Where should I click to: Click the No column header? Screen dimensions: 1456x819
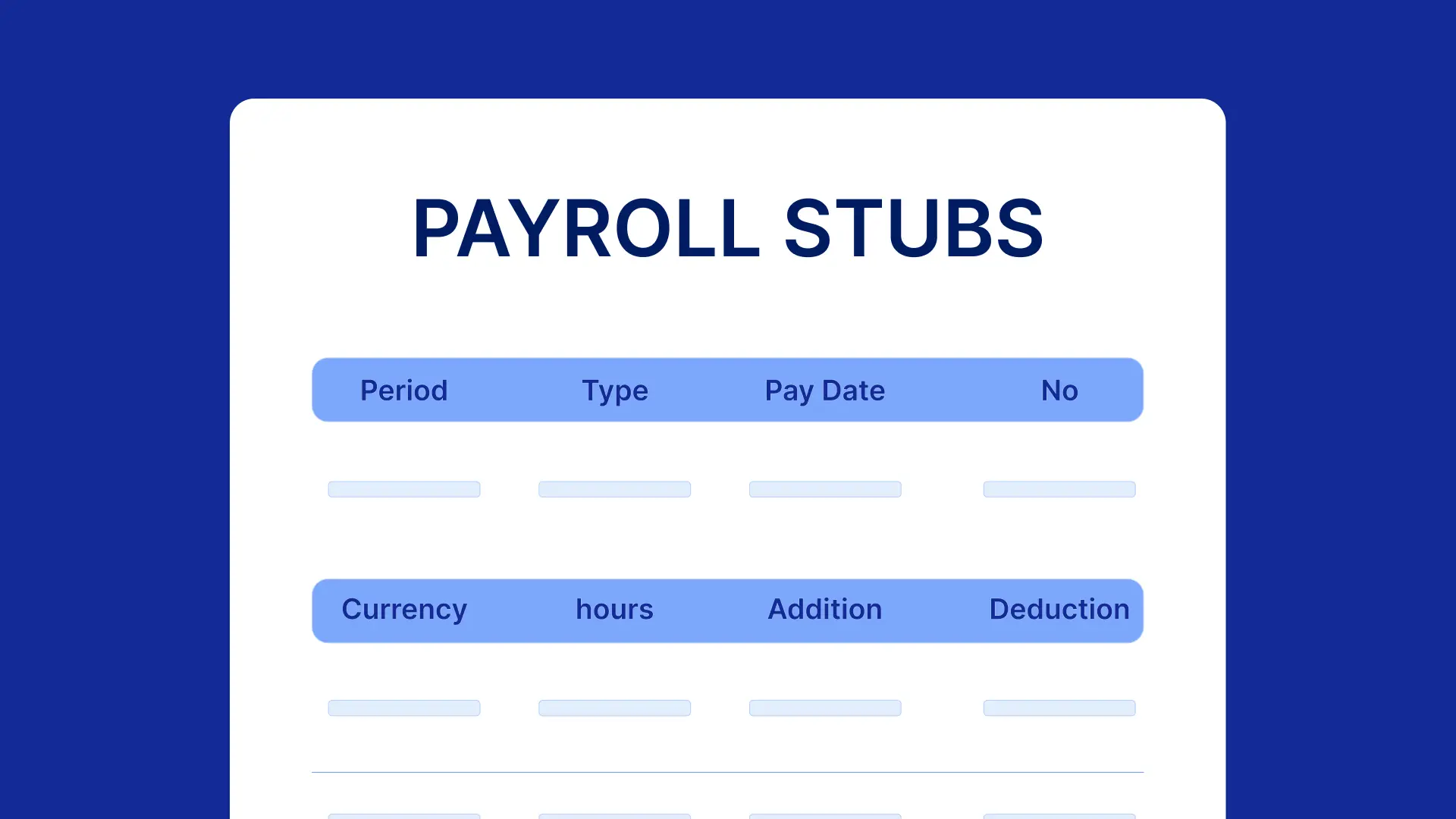pyautogui.click(x=1059, y=390)
